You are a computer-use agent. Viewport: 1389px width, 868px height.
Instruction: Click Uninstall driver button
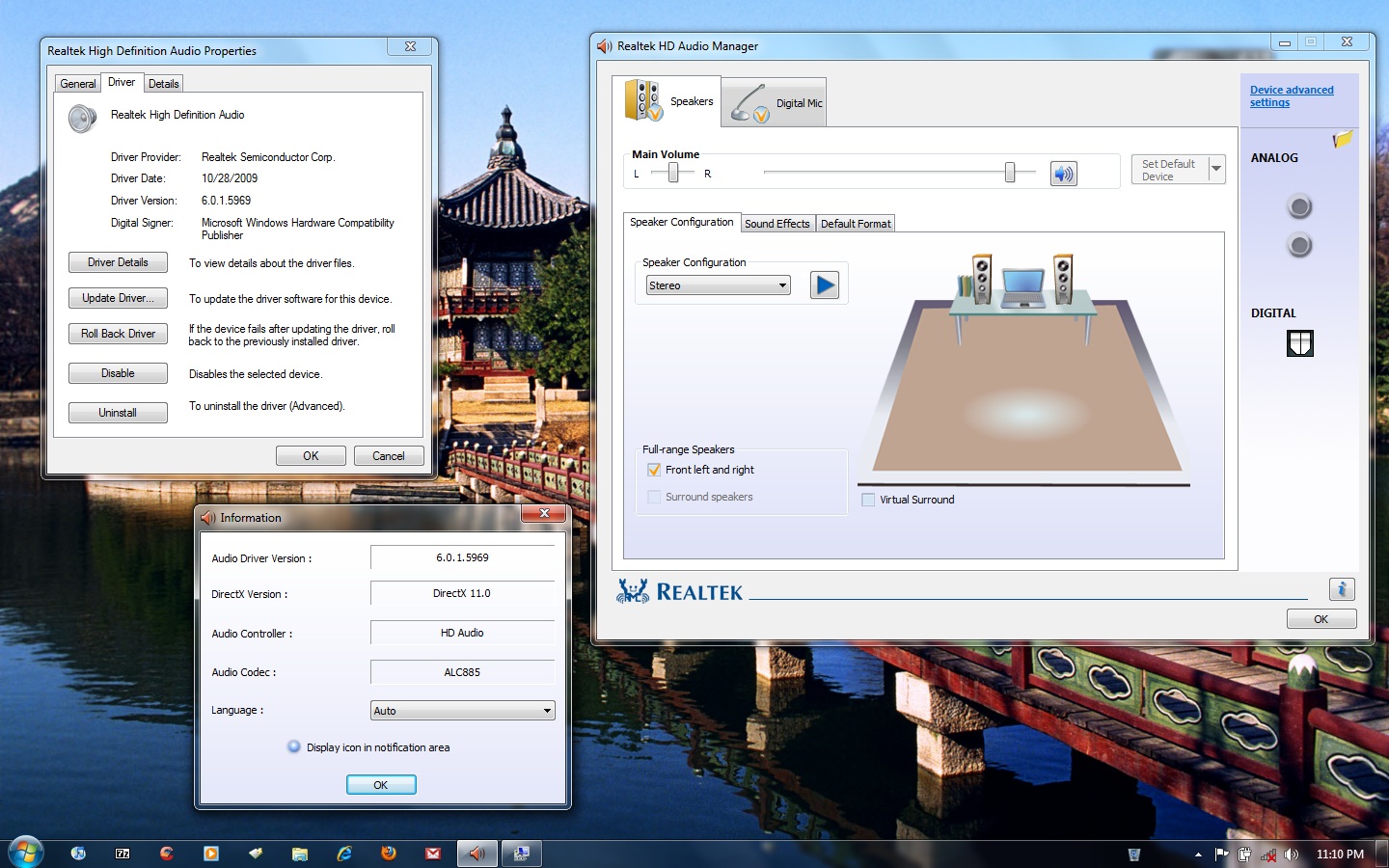point(118,413)
